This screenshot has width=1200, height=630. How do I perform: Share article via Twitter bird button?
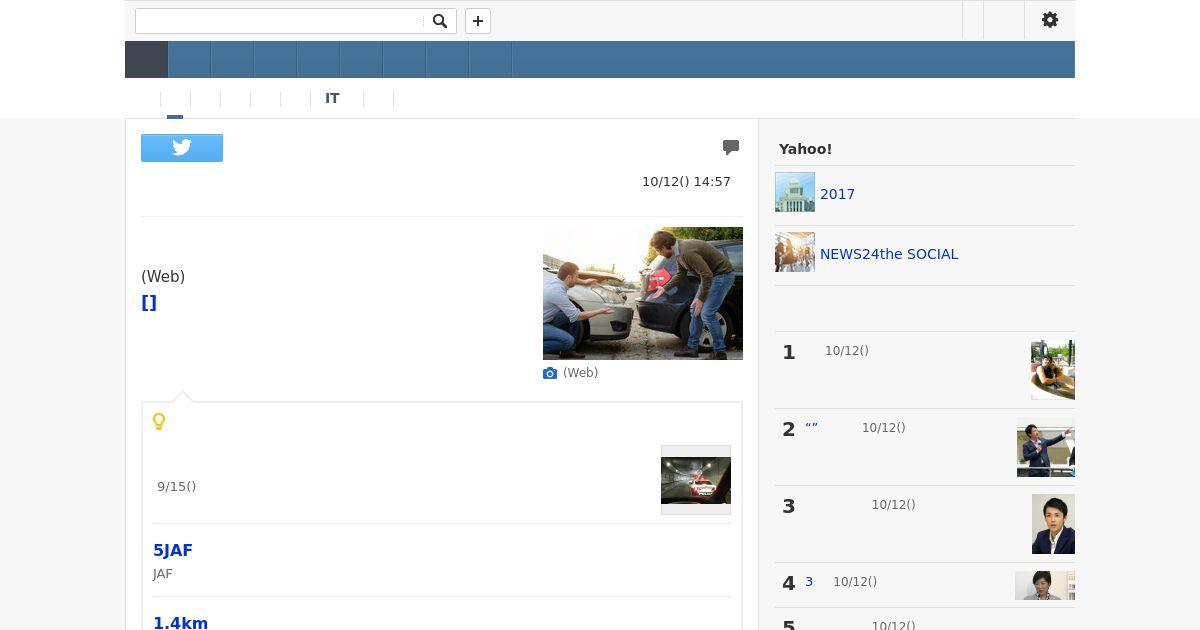[182, 148]
